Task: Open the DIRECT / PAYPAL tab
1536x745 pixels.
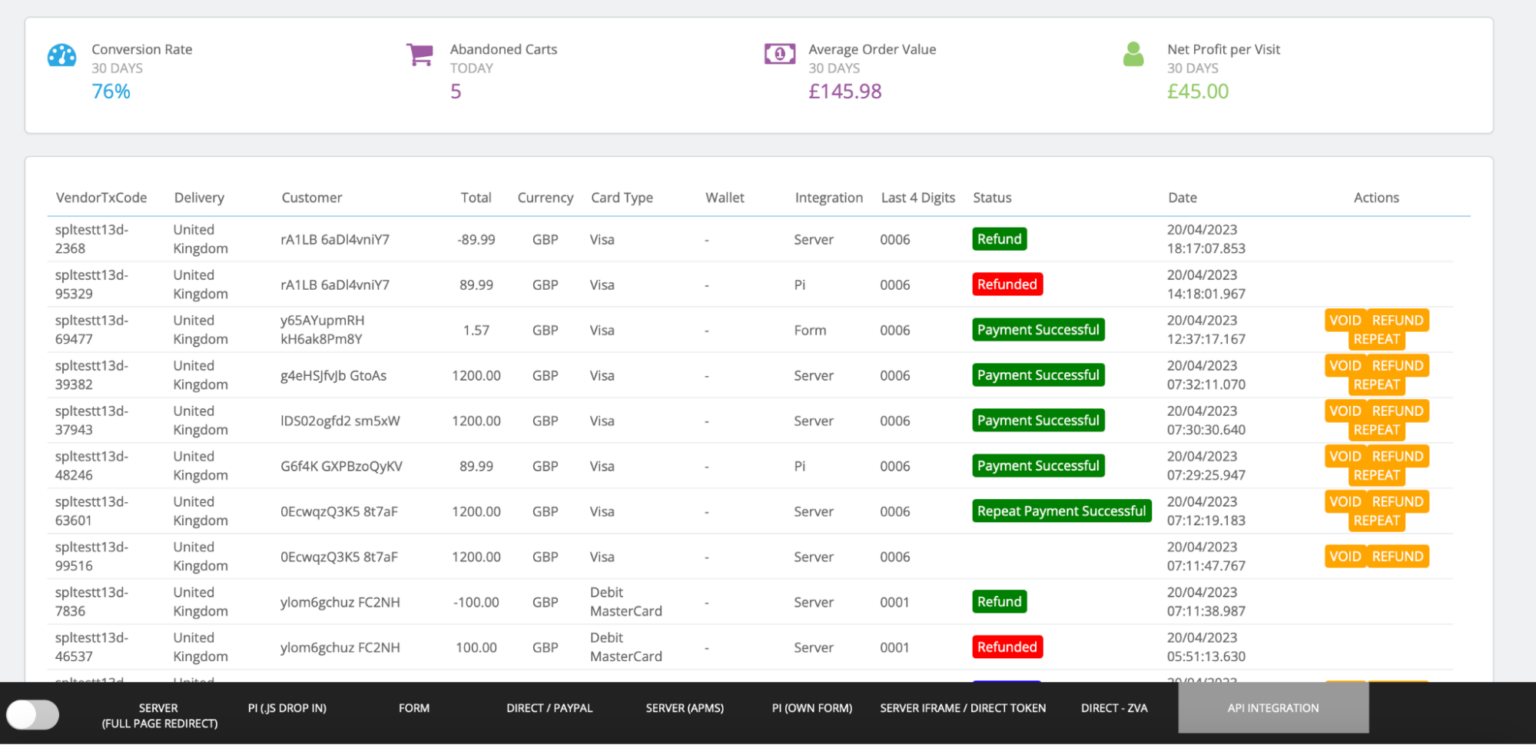Action: (x=549, y=707)
